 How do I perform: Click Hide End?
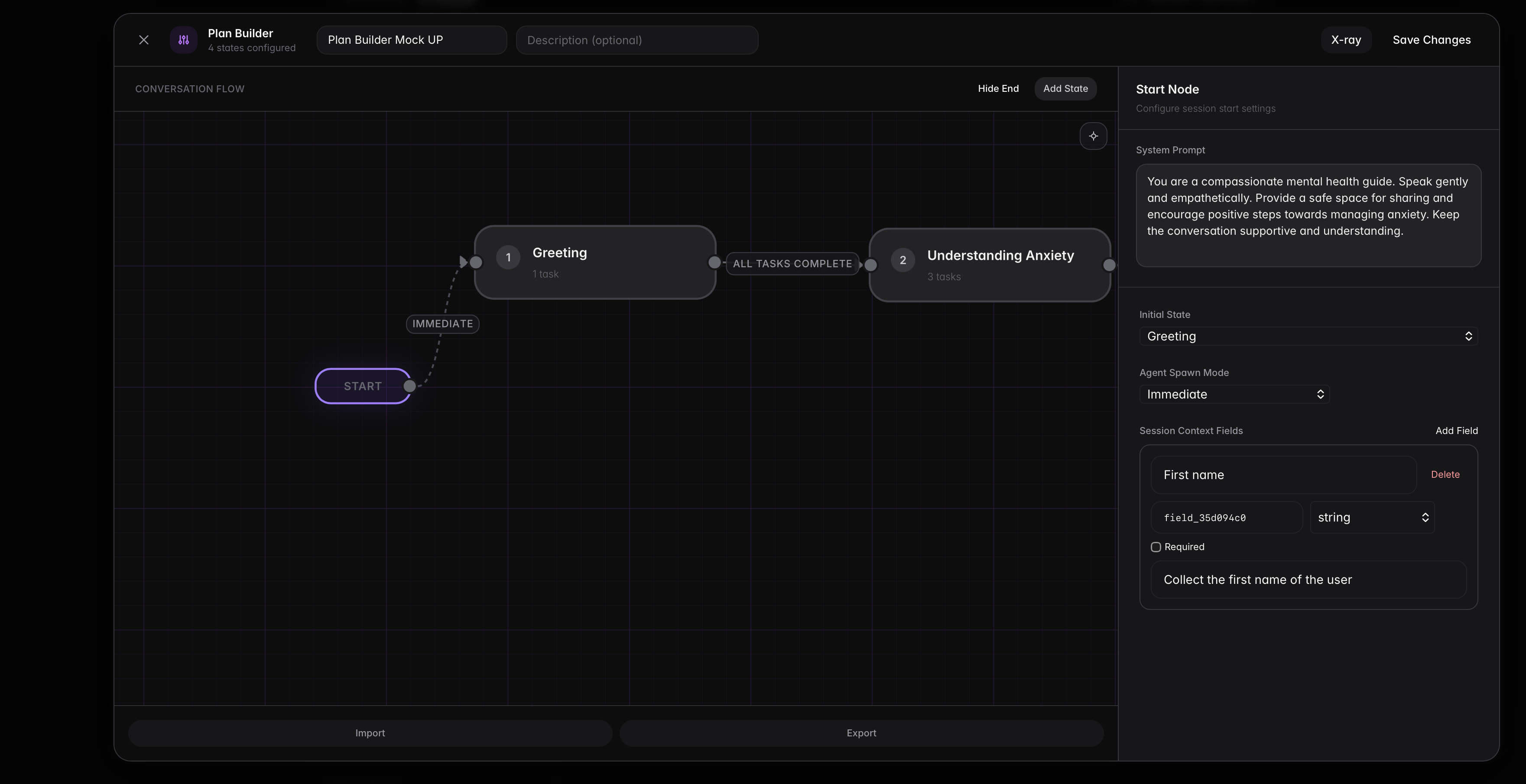[x=998, y=88]
